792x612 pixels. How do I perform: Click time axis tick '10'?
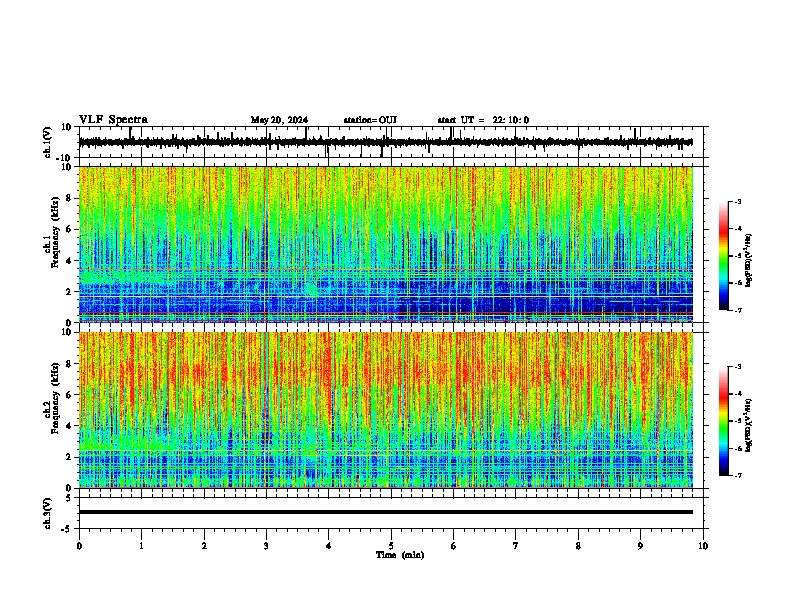[x=703, y=546]
